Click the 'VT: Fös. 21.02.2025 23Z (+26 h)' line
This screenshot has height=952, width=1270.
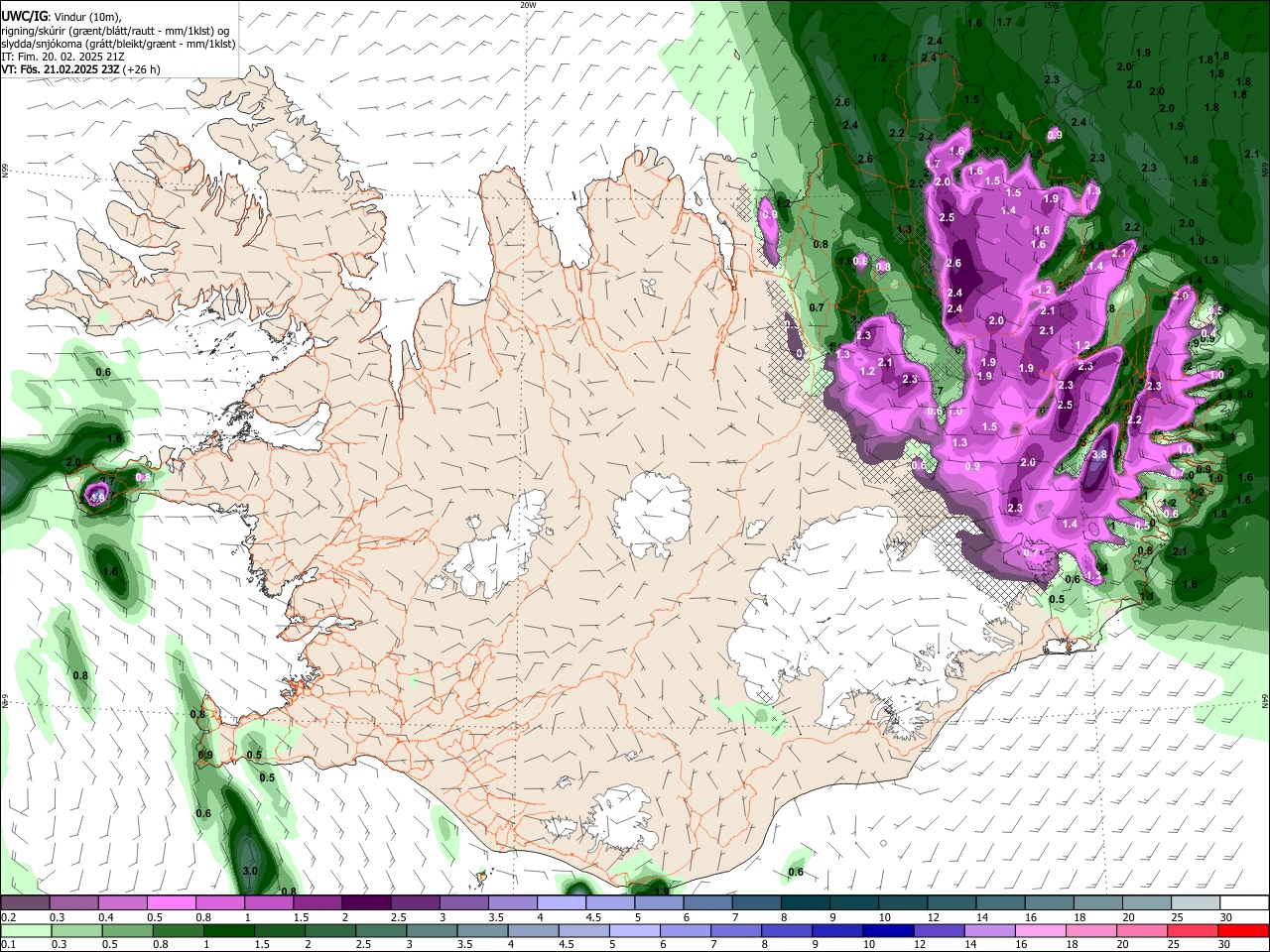point(80,69)
